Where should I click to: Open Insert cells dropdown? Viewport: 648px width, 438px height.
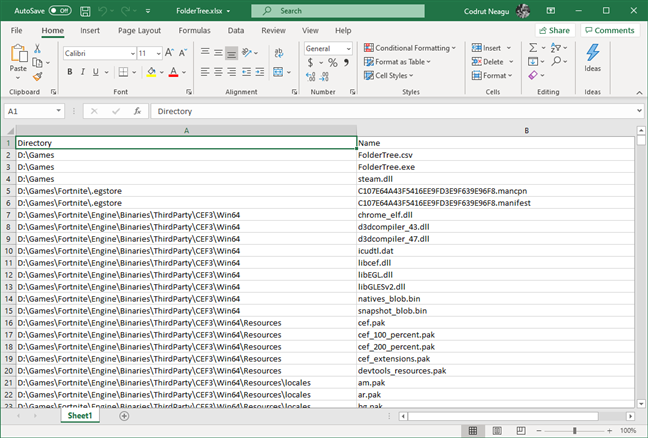point(509,48)
